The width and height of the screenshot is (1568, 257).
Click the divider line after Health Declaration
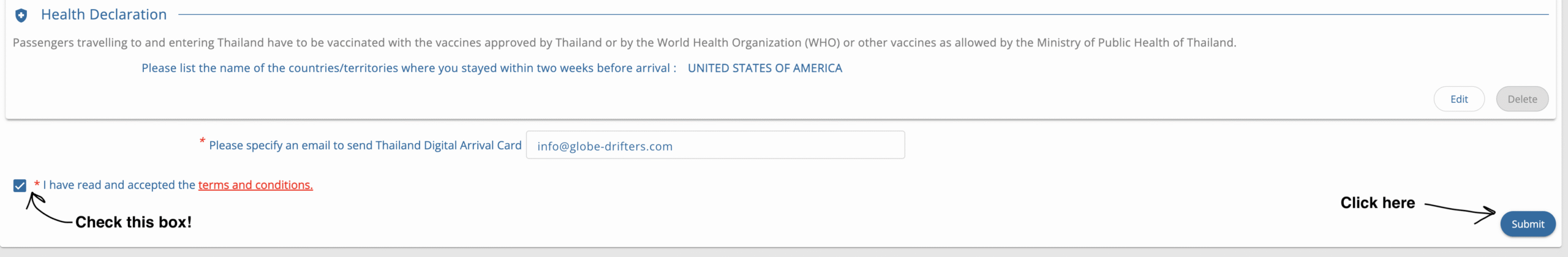[x=858, y=14]
